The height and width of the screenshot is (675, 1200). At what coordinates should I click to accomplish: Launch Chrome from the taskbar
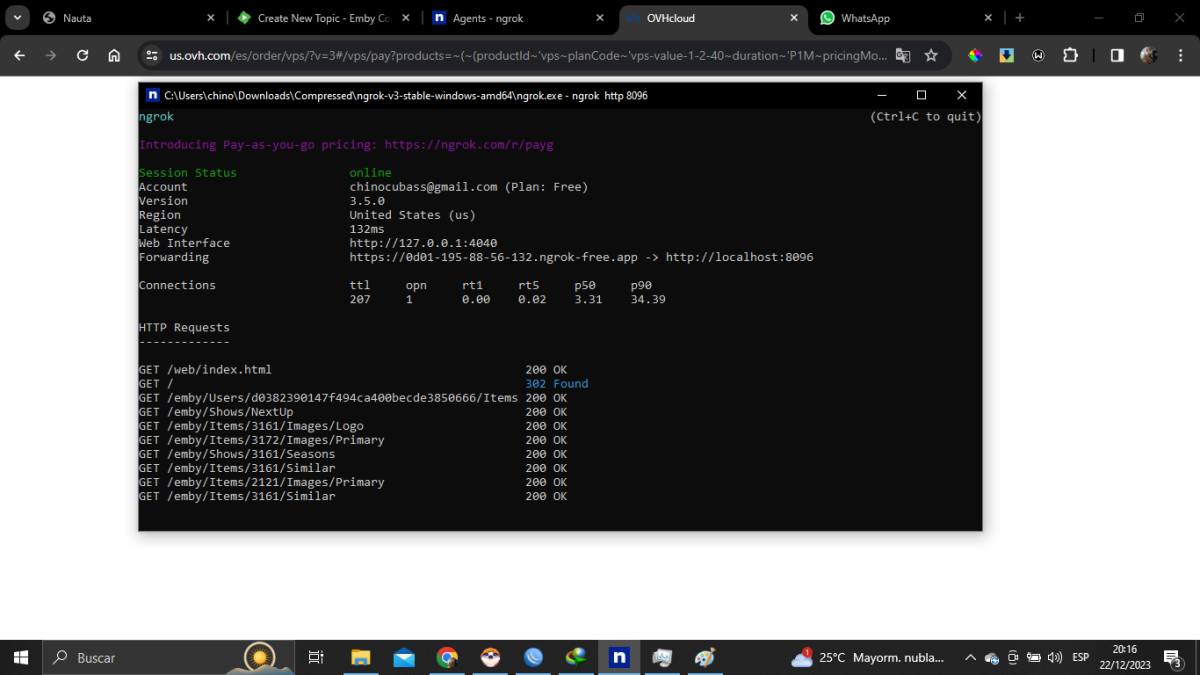[x=447, y=657]
